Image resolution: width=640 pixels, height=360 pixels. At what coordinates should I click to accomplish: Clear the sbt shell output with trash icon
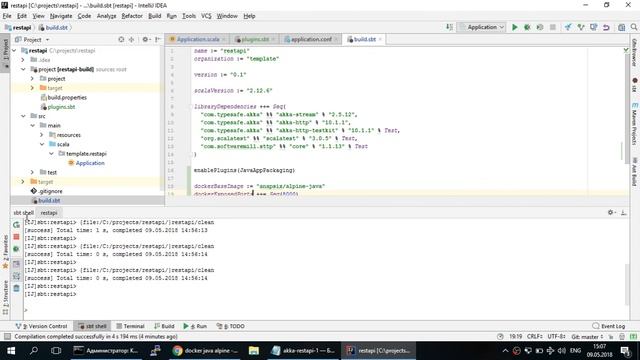click(x=16, y=288)
